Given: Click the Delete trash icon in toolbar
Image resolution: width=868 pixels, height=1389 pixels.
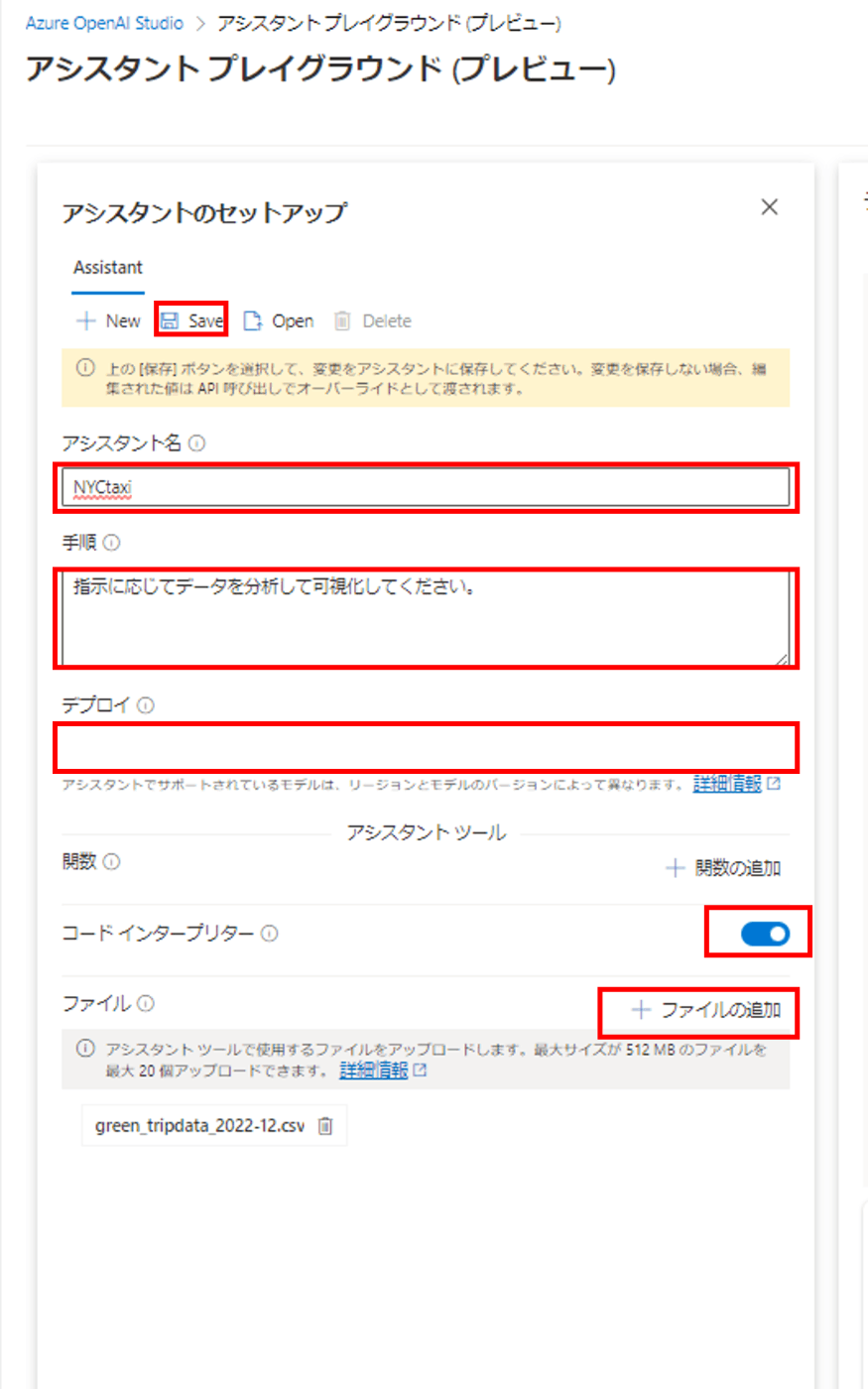Looking at the screenshot, I should [x=342, y=320].
